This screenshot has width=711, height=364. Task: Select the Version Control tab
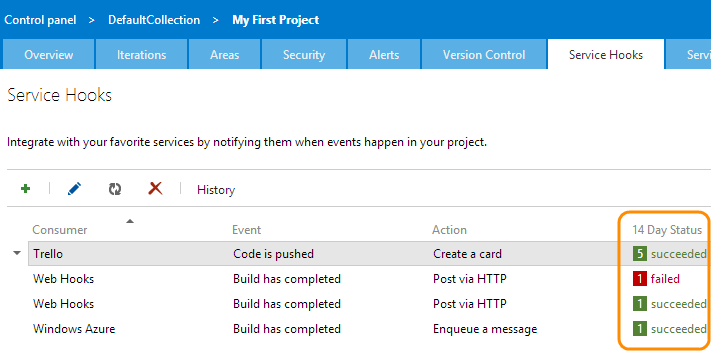(x=484, y=54)
